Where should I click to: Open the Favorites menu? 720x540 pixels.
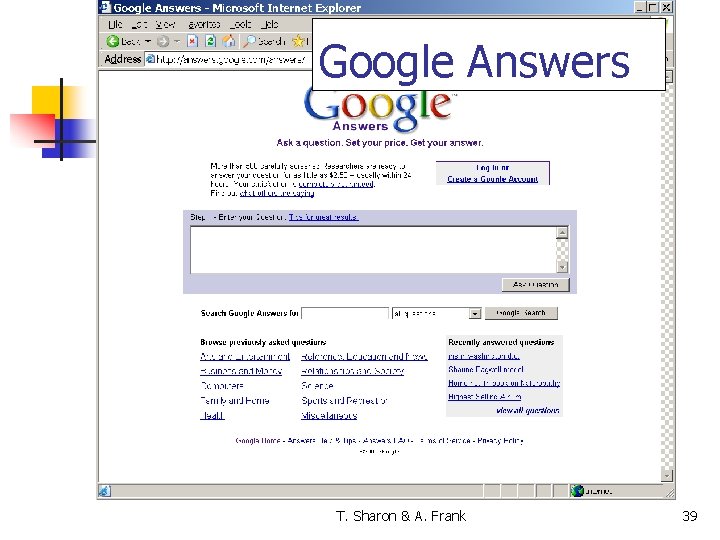click(204, 24)
